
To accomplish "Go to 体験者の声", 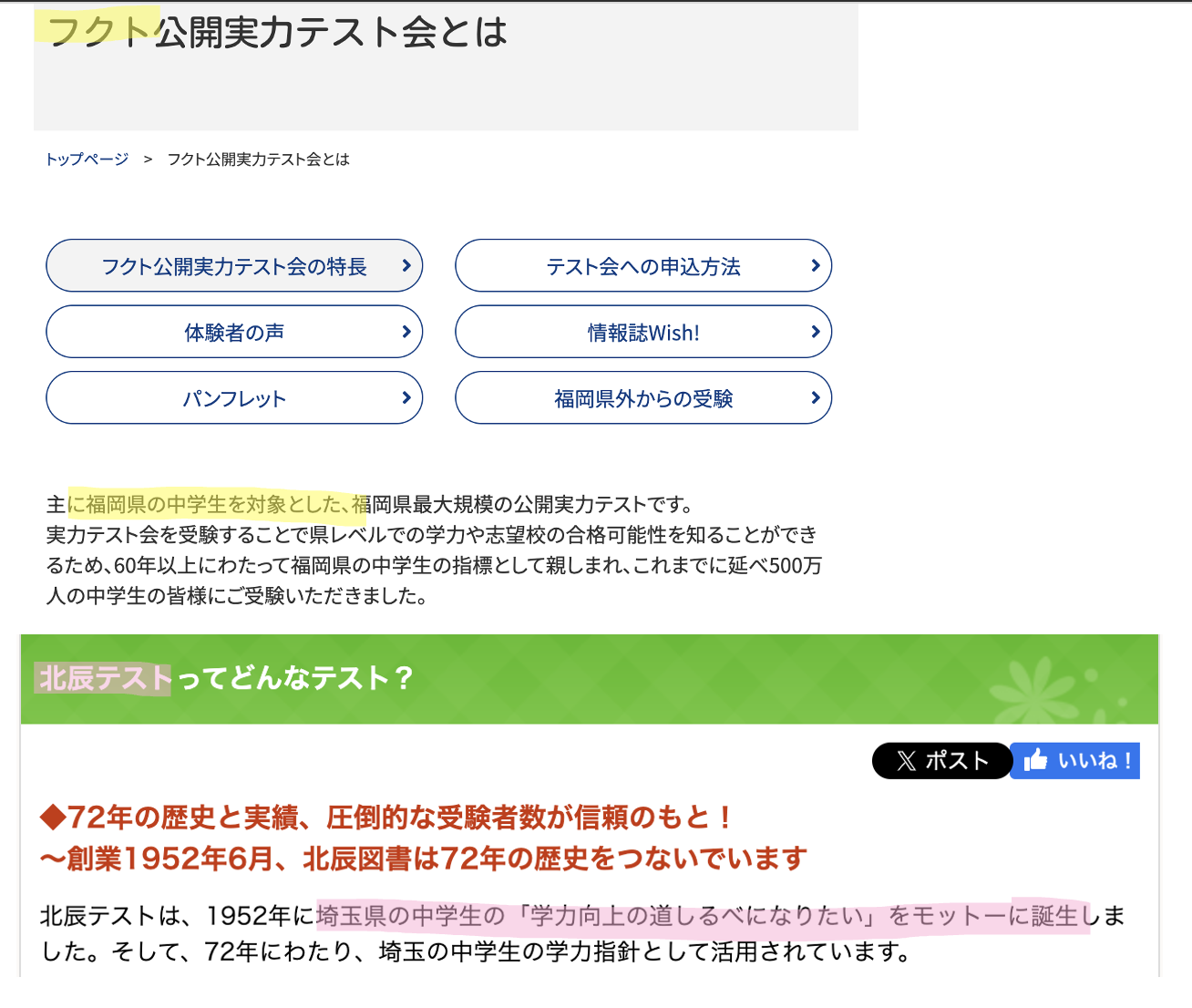I will coord(234,332).
